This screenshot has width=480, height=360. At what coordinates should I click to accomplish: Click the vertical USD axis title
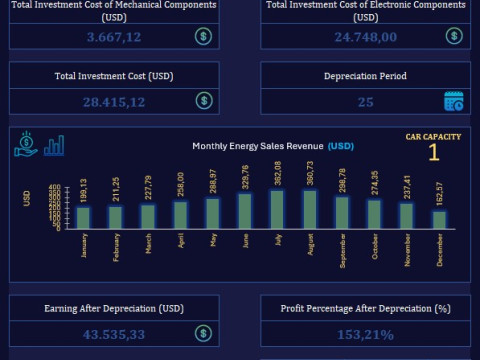click(x=27, y=199)
